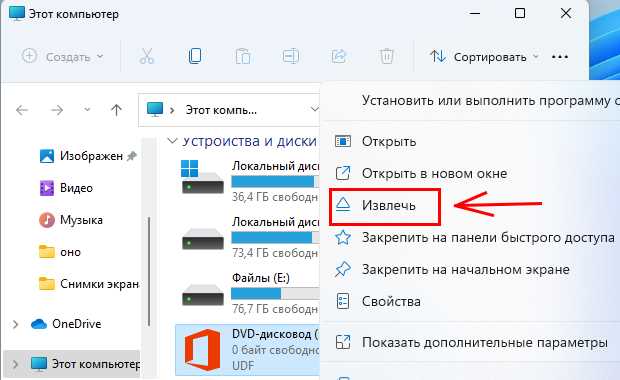Click Этот компьютер title bar icon

coord(17,13)
